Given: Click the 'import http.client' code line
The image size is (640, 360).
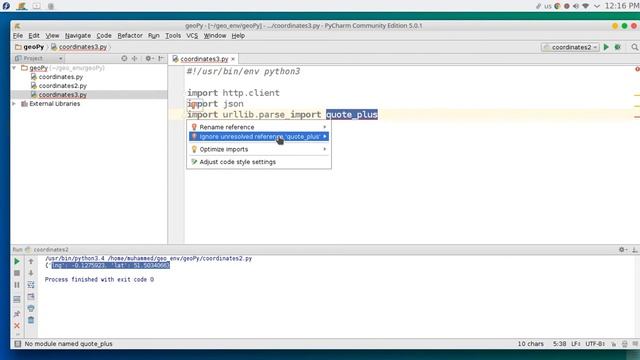Looking at the screenshot, I should pyautogui.click(x=233, y=93).
